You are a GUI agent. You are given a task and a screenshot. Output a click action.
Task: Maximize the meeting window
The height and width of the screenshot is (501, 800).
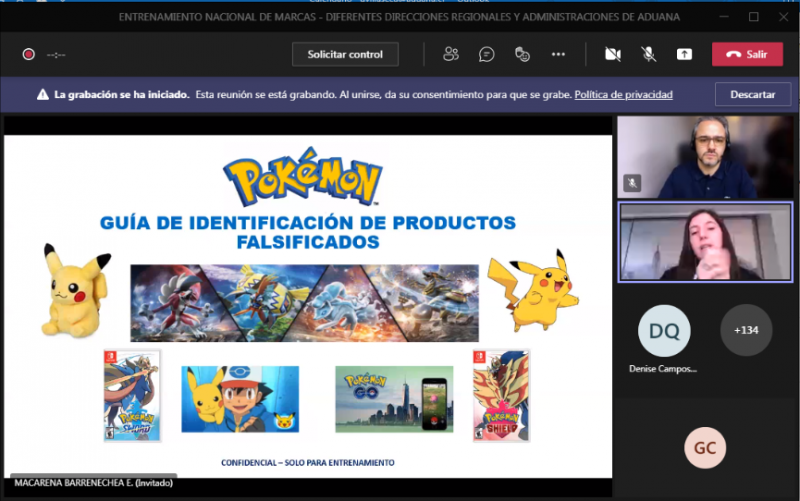[754, 17]
